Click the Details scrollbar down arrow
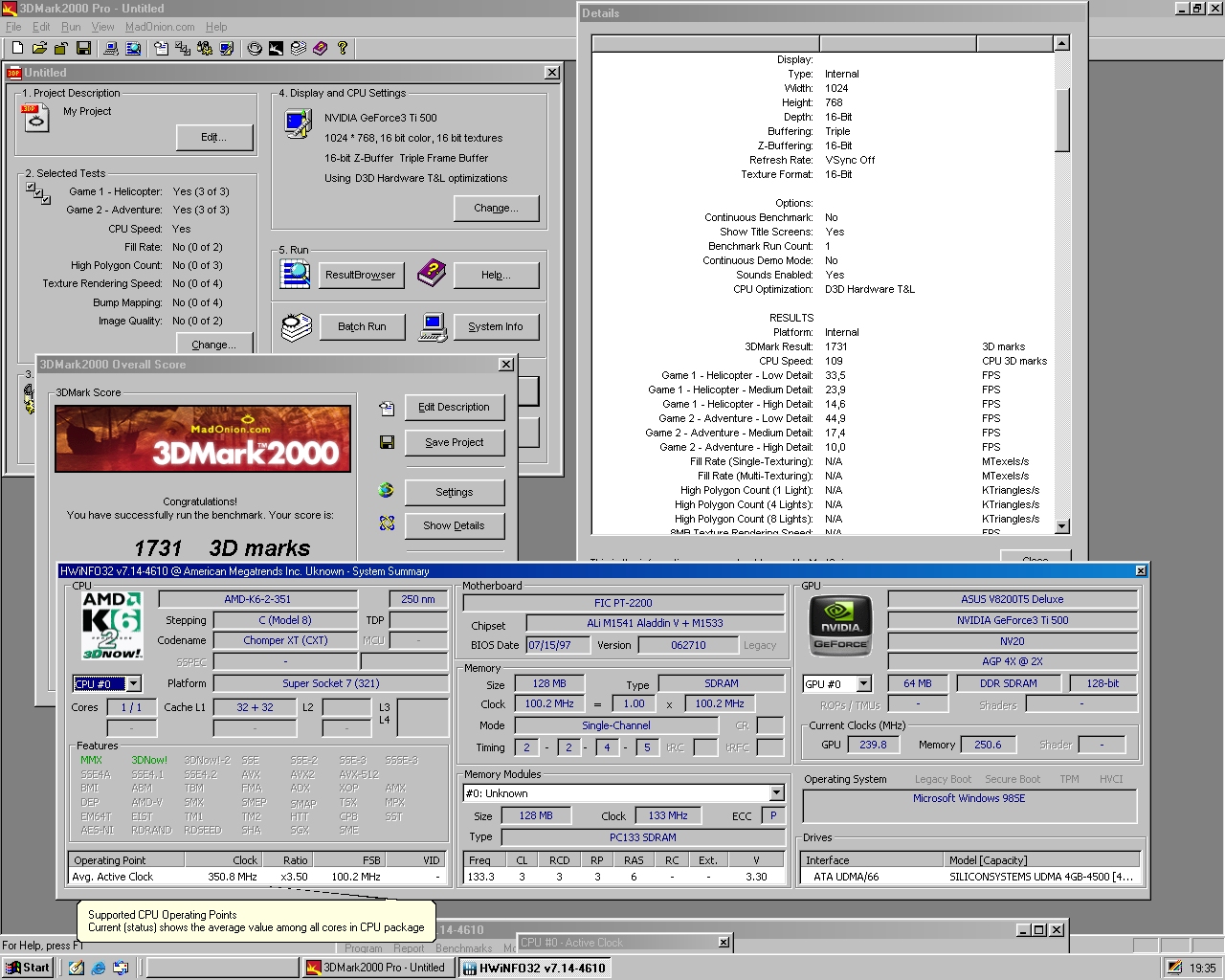This screenshot has width=1225, height=980. point(1061,526)
